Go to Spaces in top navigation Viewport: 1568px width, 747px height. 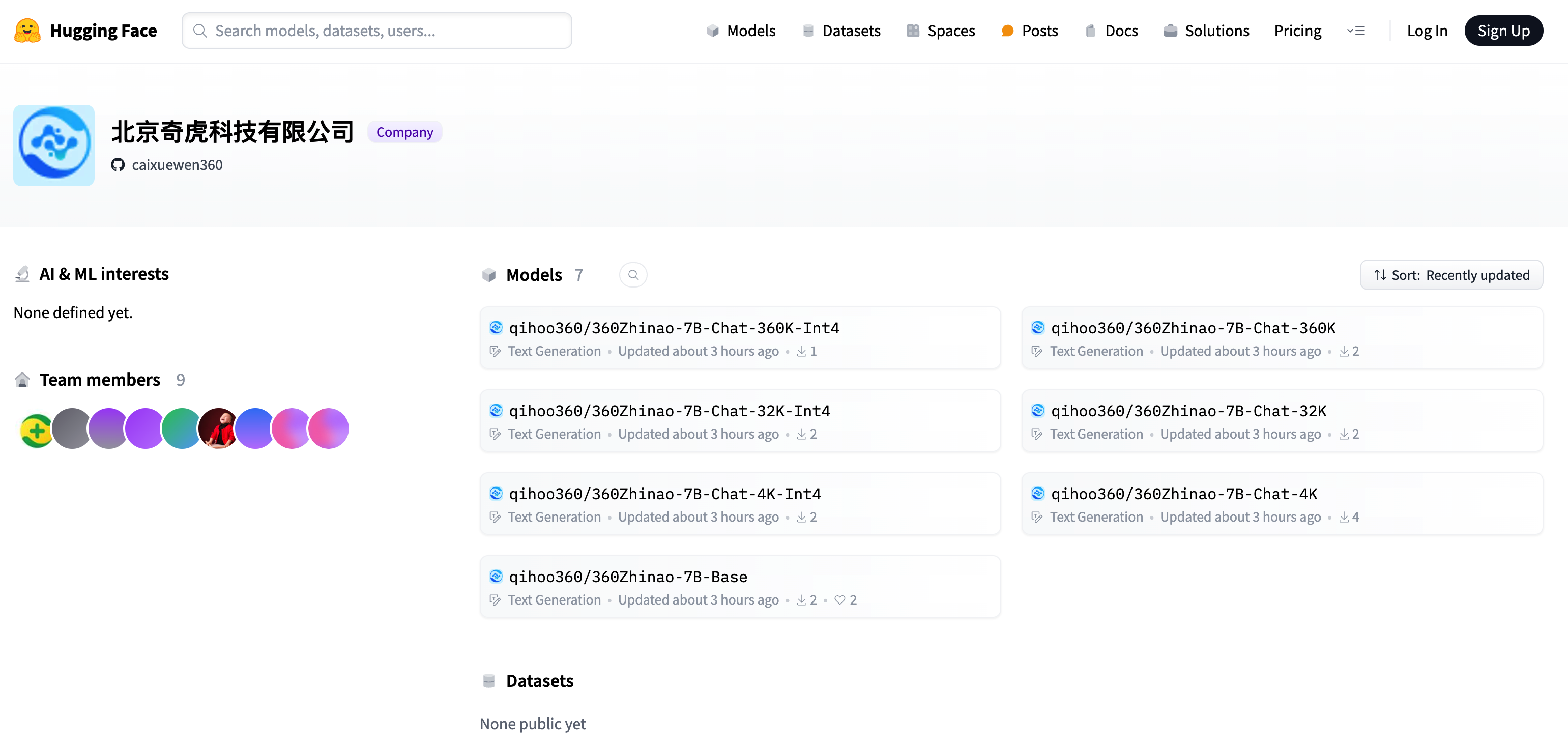940,31
